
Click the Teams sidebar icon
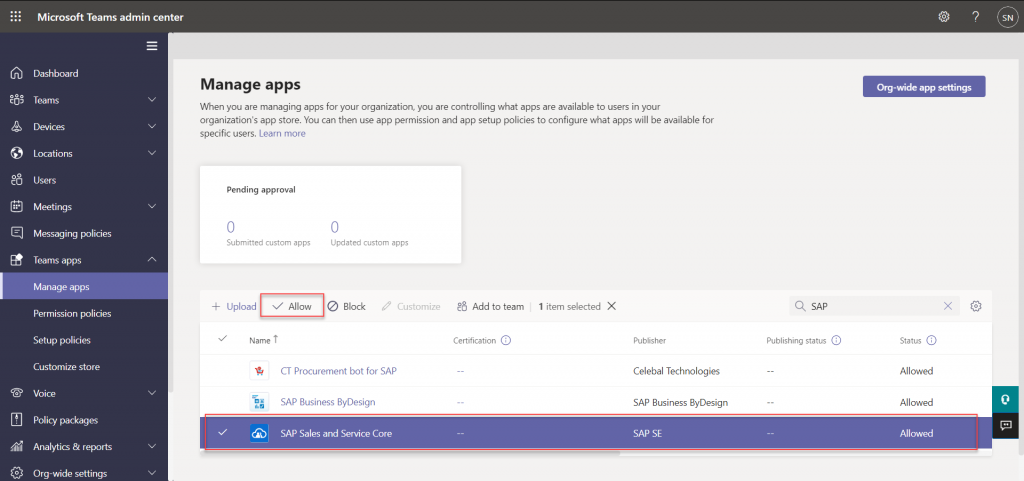(17, 100)
